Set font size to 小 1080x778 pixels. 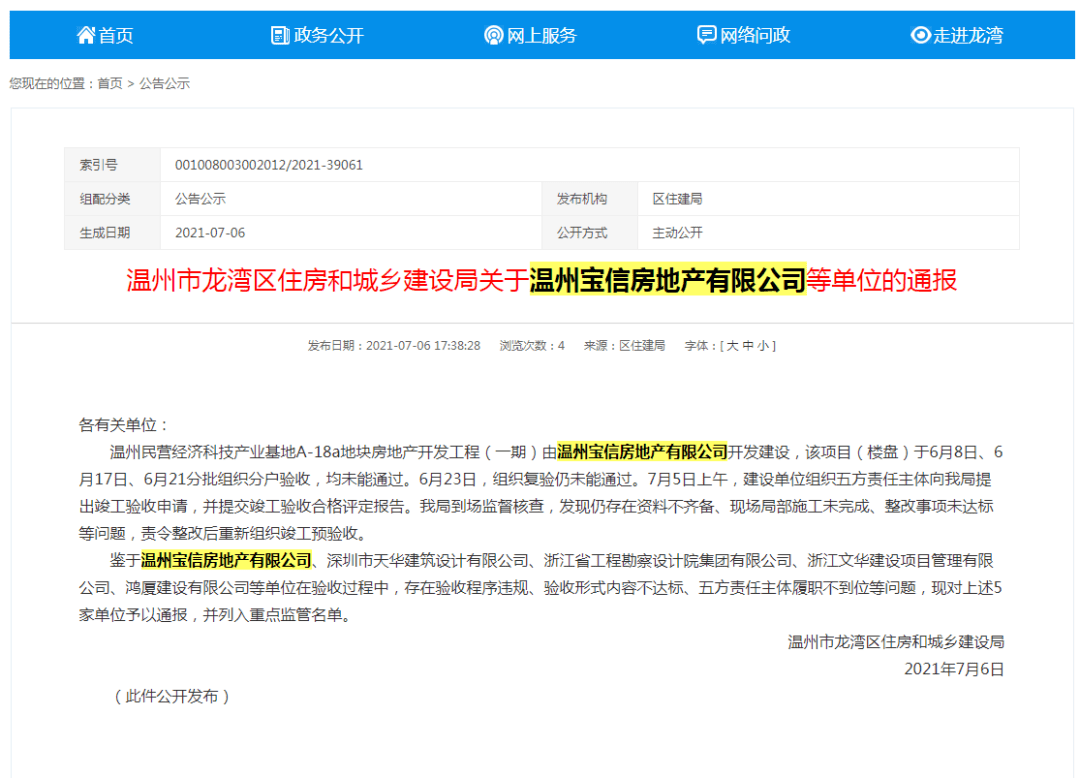[762, 346]
